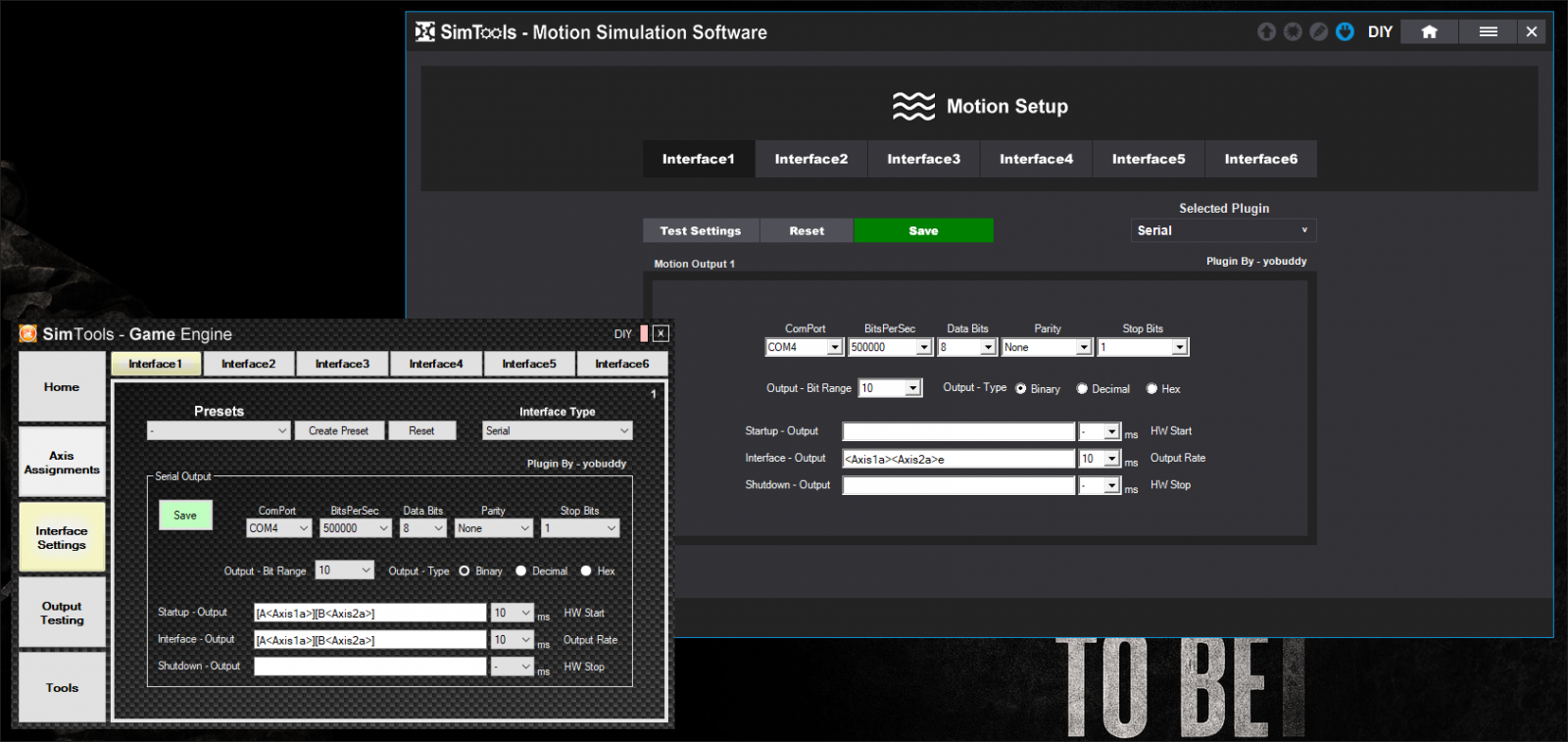Open the hamburger menu icon
Viewport: 1568px width, 742px height.
pos(1488,32)
